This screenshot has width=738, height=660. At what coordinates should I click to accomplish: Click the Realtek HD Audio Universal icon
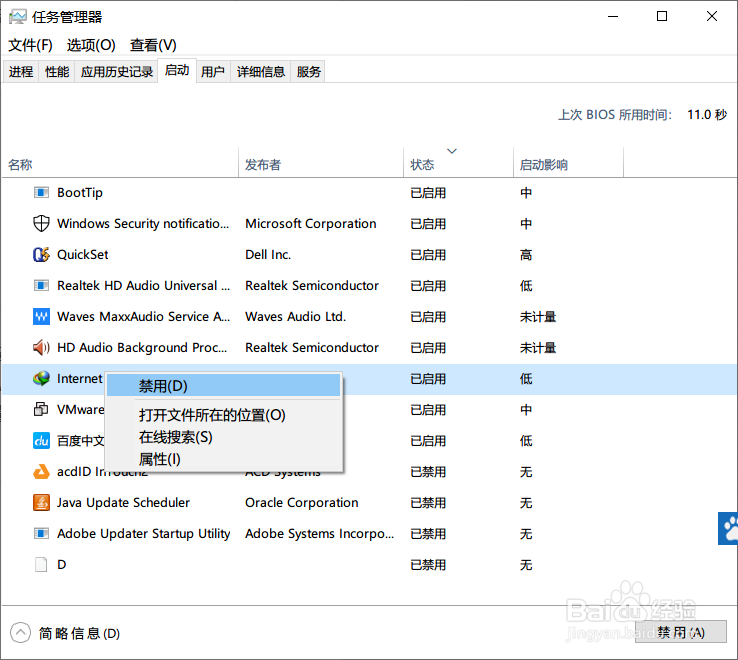(41, 286)
